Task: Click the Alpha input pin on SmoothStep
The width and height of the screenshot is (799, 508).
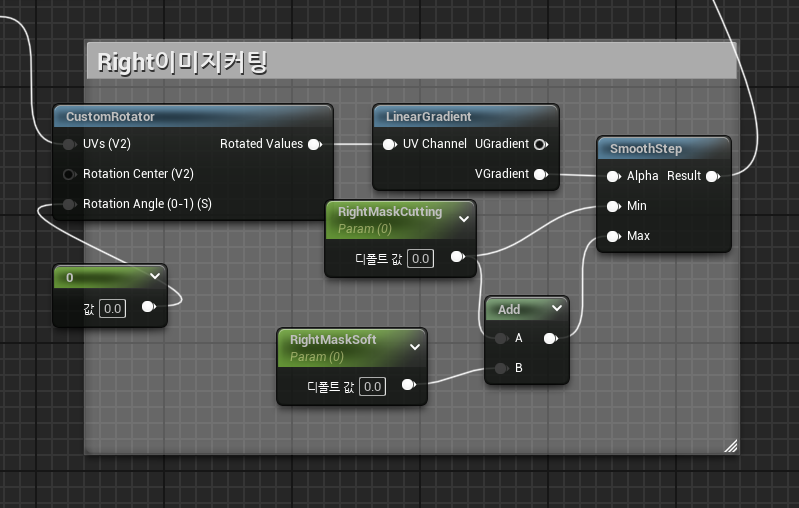Action: (x=614, y=176)
